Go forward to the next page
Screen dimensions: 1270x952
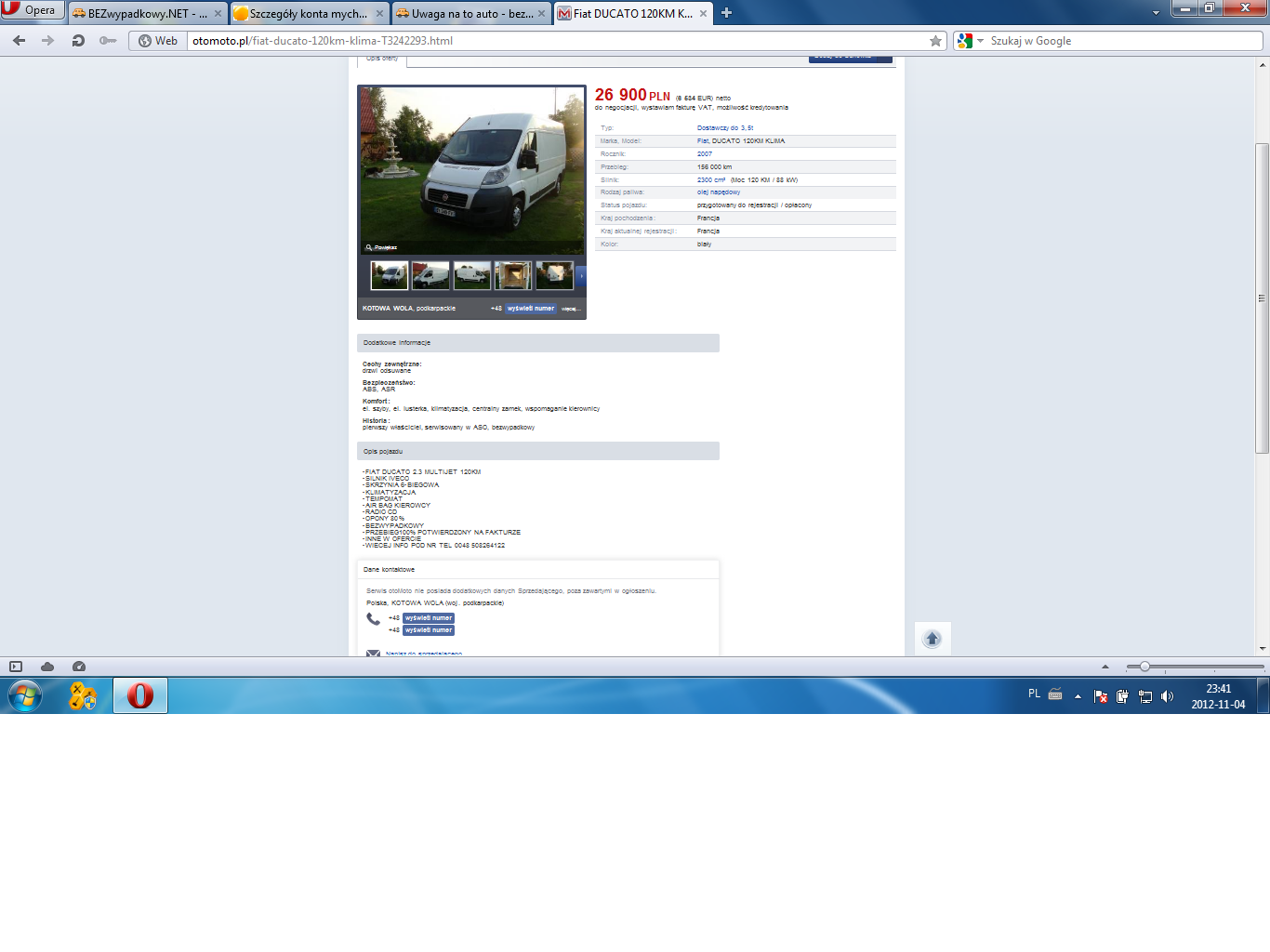(48, 41)
